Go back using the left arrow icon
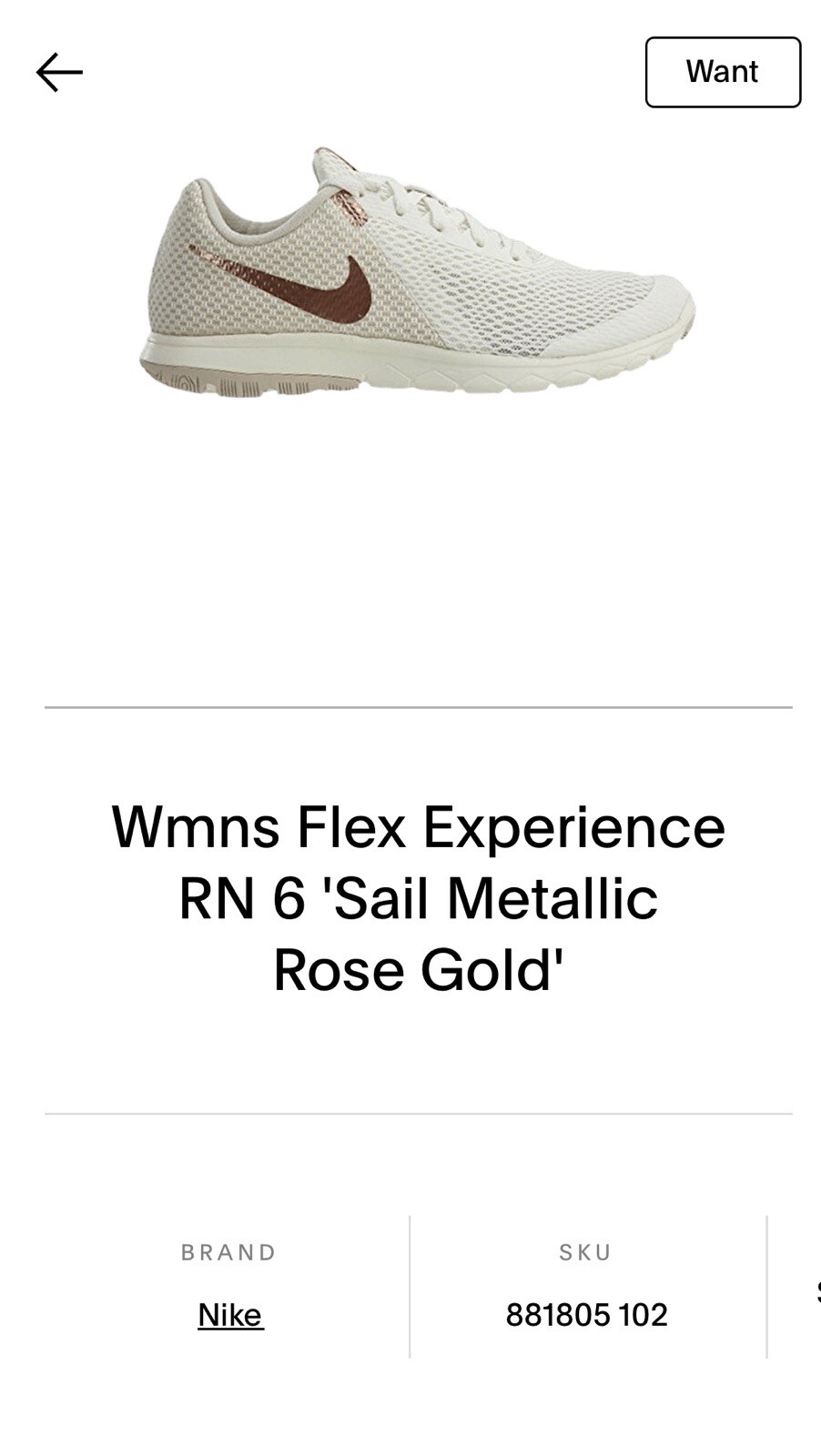821x1456 pixels. coord(59,72)
